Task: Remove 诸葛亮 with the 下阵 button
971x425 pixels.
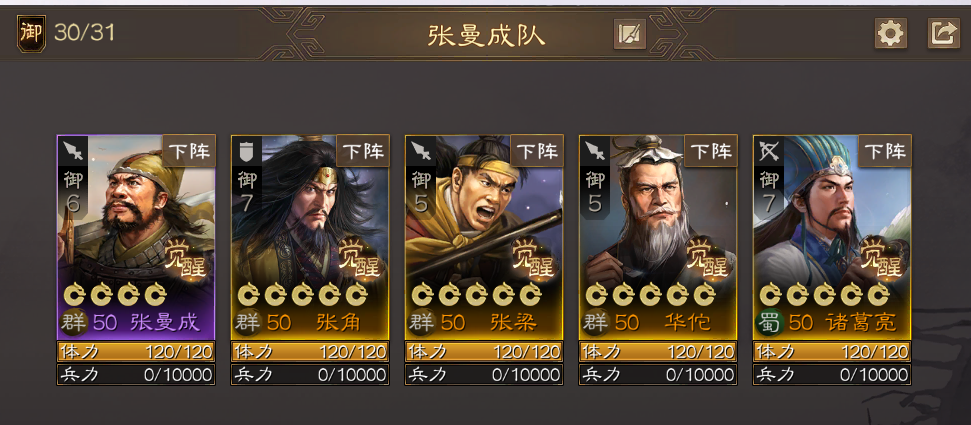Action: click(885, 151)
